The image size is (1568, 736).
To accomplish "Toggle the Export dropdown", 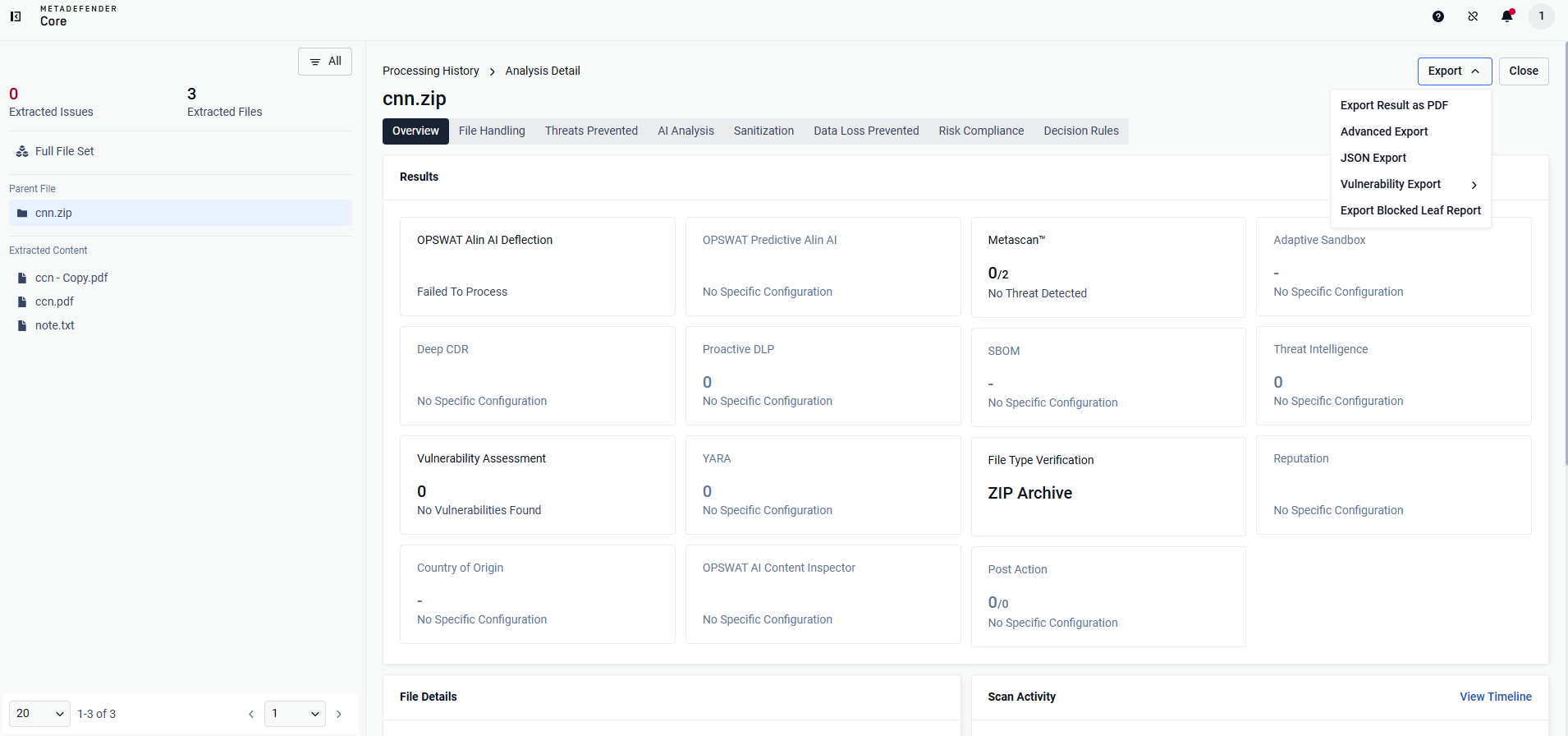I will 1455,71.
